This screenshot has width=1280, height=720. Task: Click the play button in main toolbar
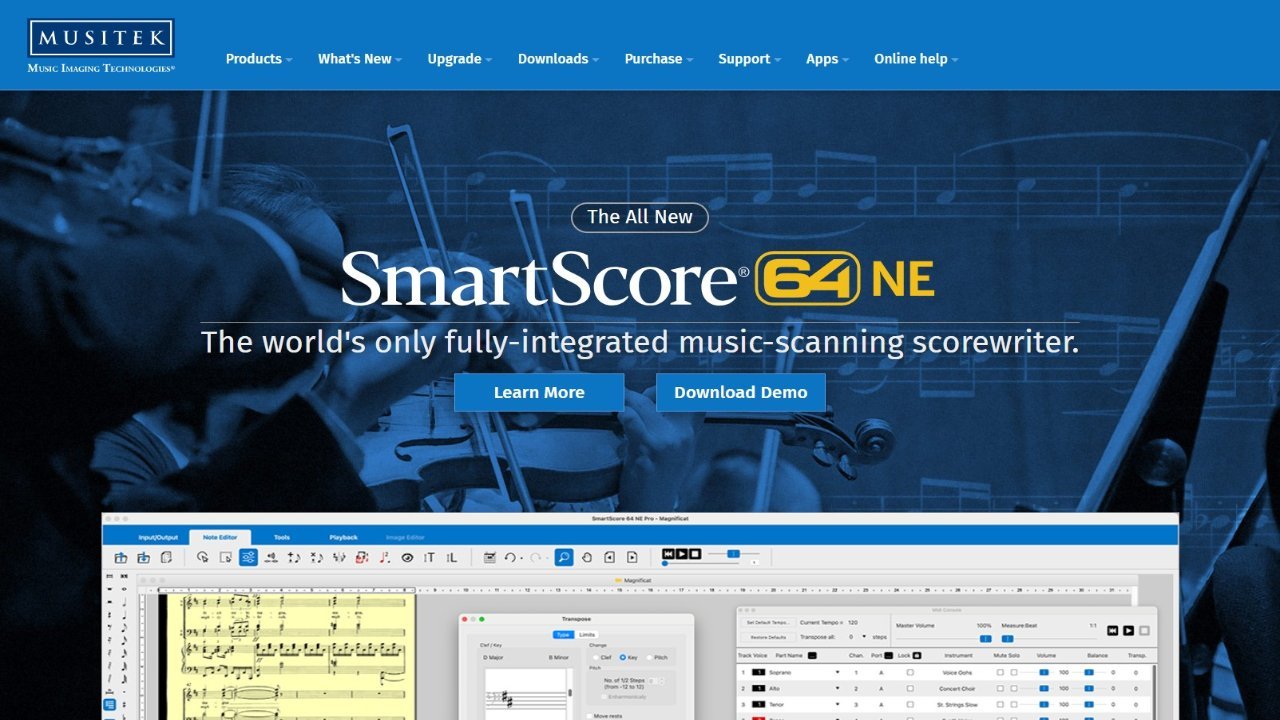pyautogui.click(x=682, y=553)
